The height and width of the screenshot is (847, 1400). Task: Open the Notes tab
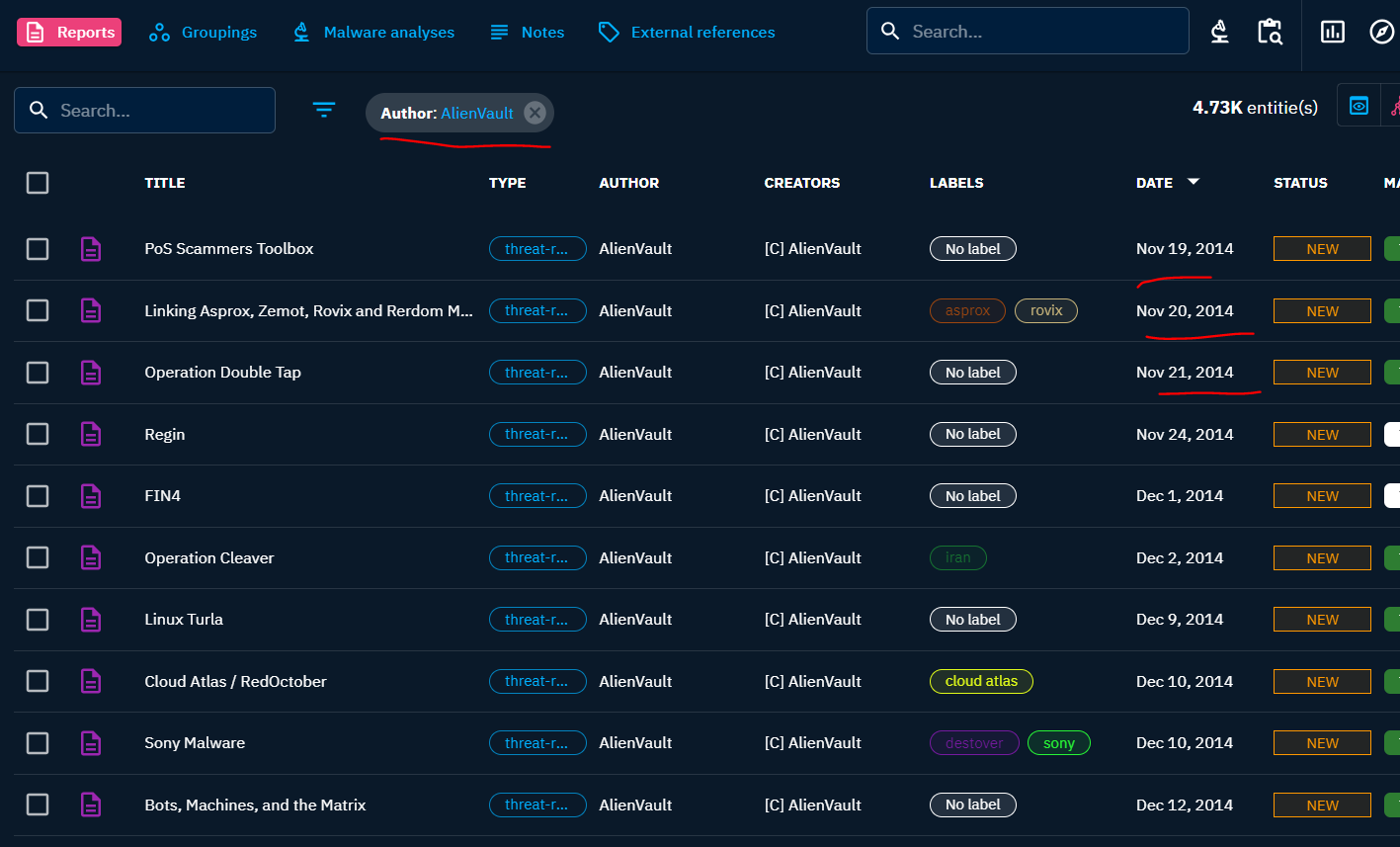(527, 31)
